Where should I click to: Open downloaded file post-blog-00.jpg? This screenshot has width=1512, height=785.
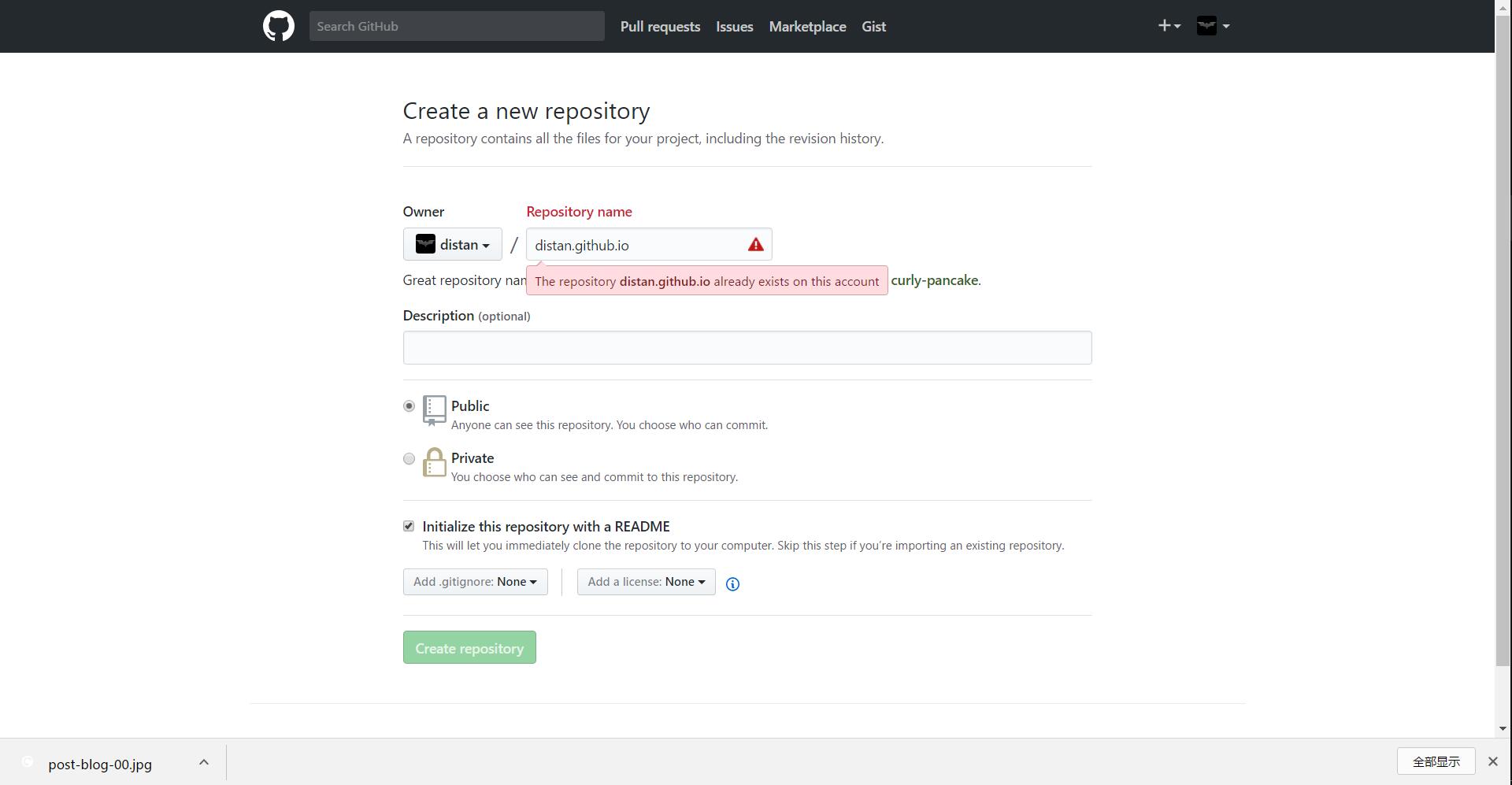[100, 764]
